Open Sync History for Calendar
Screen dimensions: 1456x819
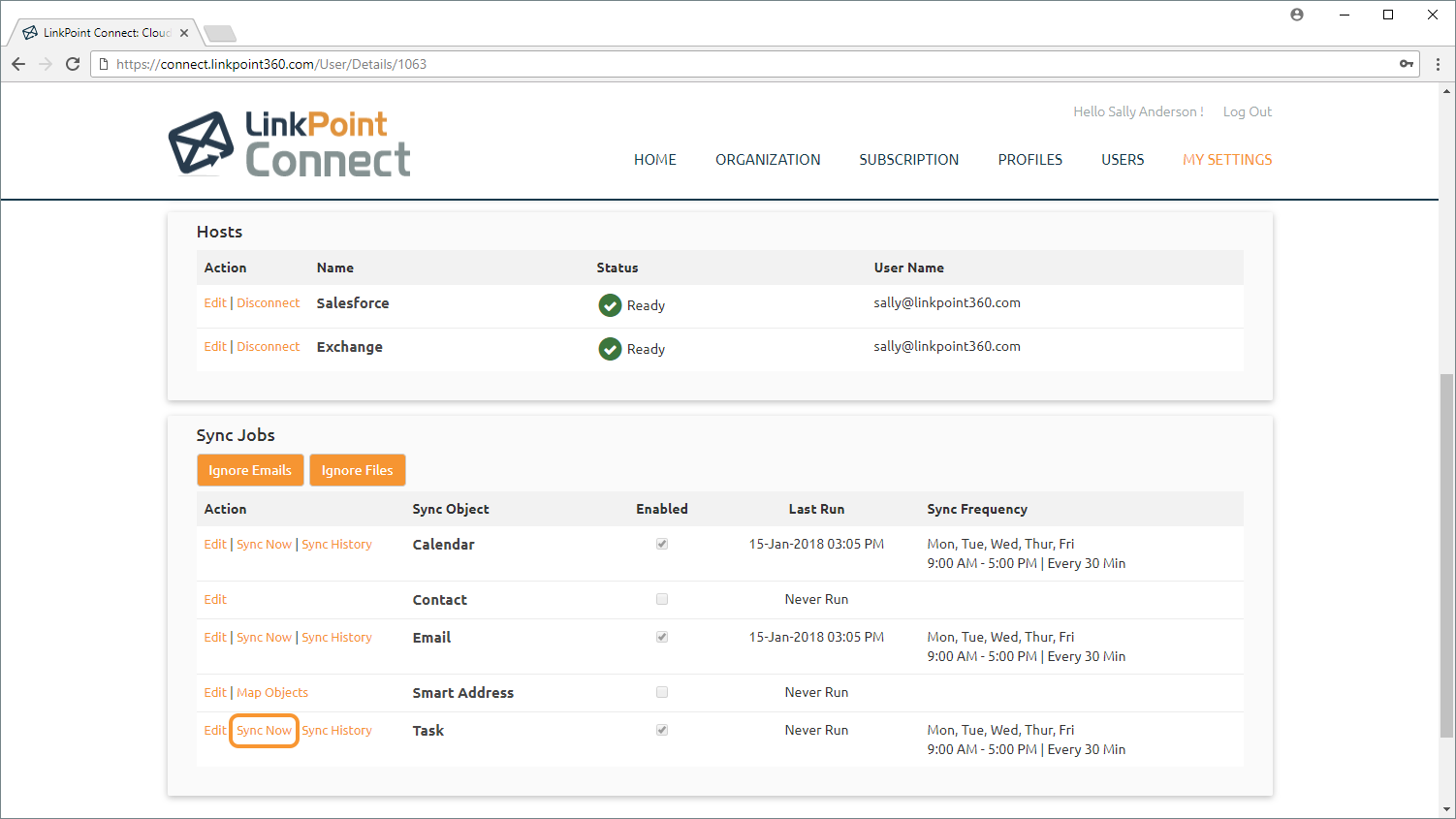pos(336,544)
